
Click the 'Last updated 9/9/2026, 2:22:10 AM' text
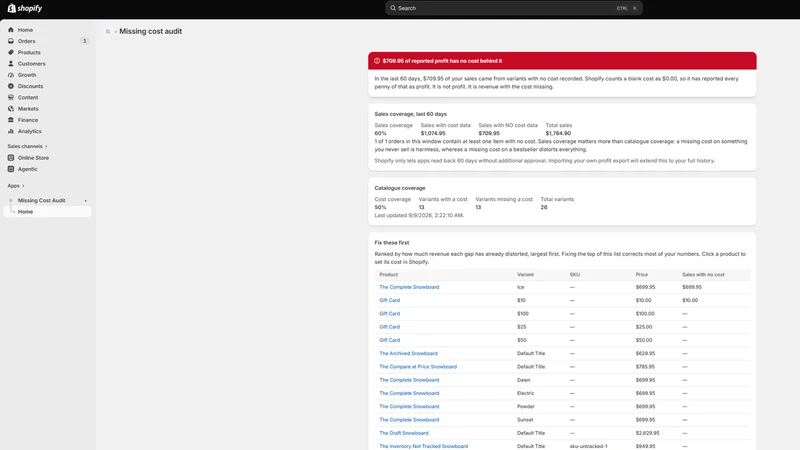click(x=419, y=215)
